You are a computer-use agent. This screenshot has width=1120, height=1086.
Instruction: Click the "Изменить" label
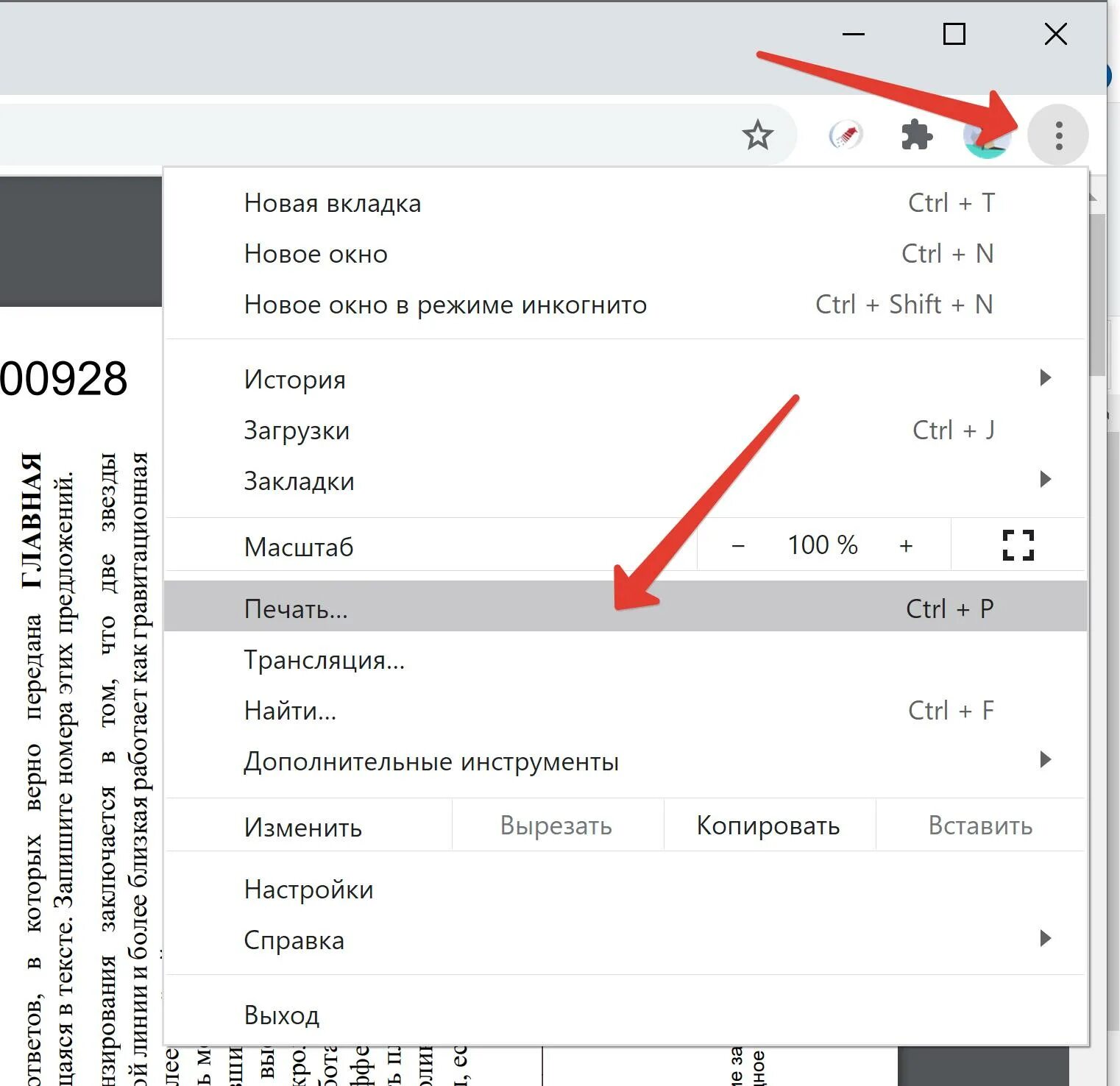point(303,828)
